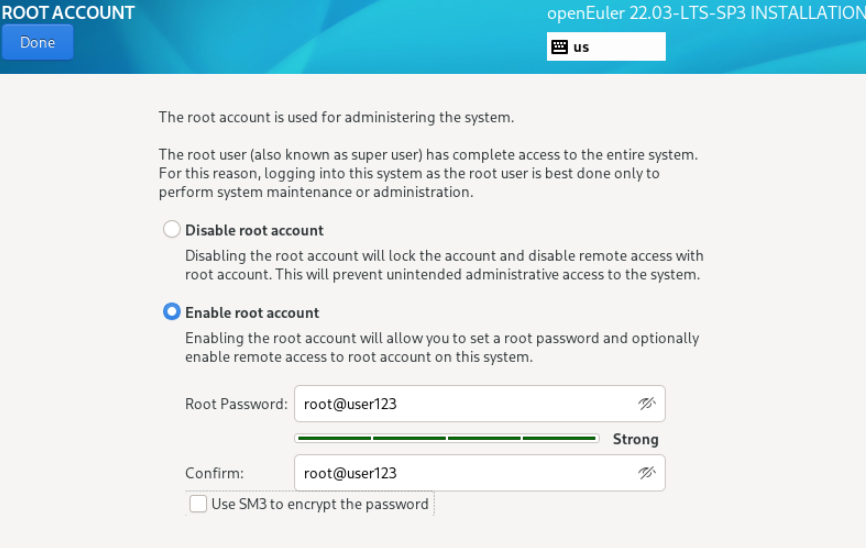The width and height of the screenshot is (867, 548).
Task: Select the Disable root account radio button
Action: click(x=172, y=230)
